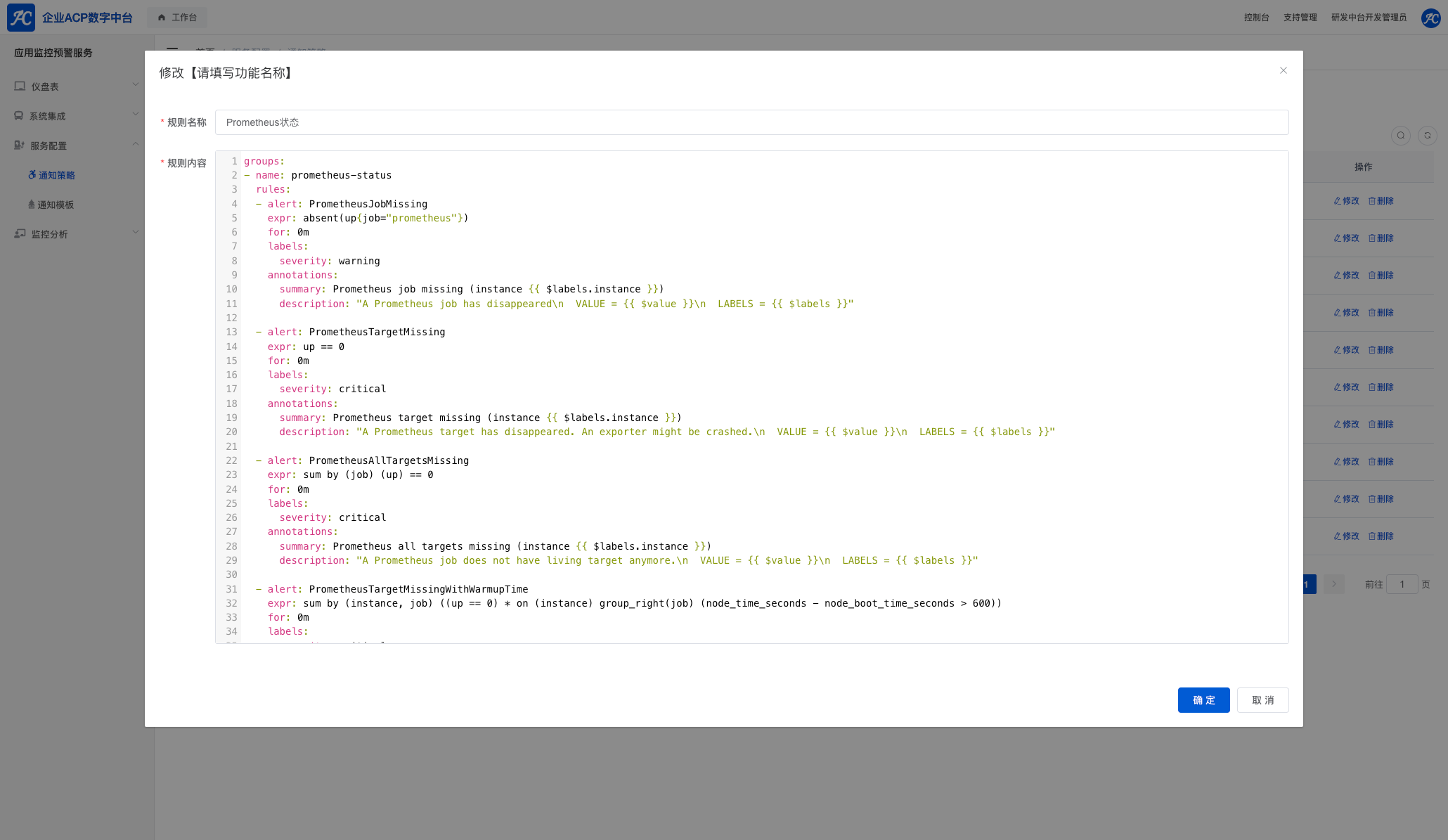Close the edit dialog with the X

point(1283,70)
